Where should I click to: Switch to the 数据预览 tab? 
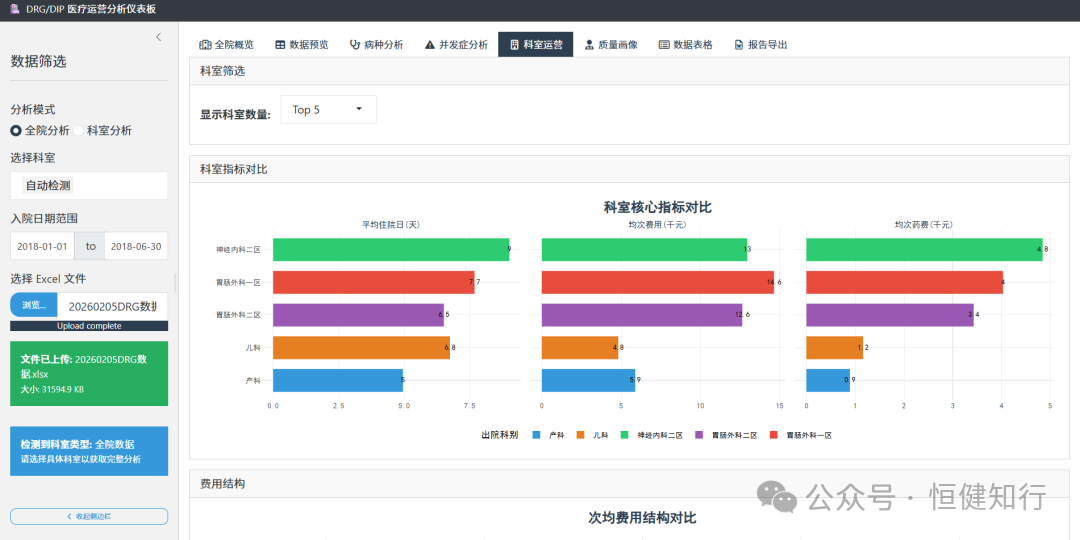pyautogui.click(x=302, y=45)
